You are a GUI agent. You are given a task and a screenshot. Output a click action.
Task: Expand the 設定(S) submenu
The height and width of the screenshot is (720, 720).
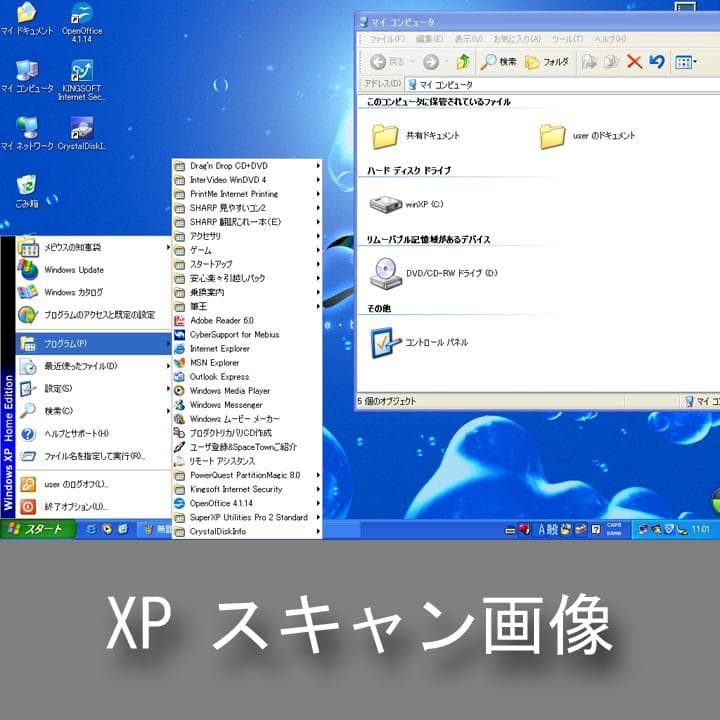pyautogui.click(x=94, y=388)
